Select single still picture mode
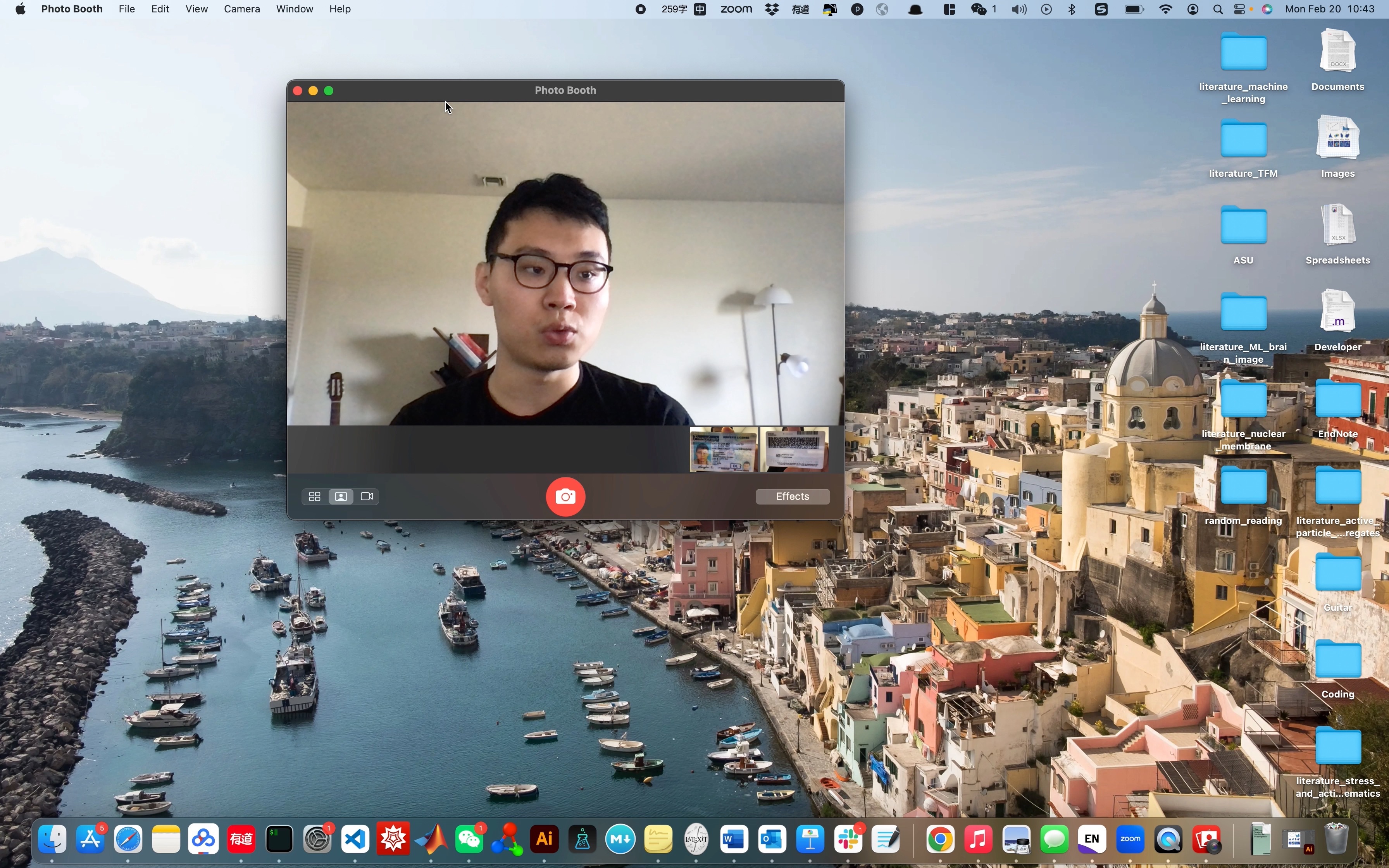 pos(341,496)
